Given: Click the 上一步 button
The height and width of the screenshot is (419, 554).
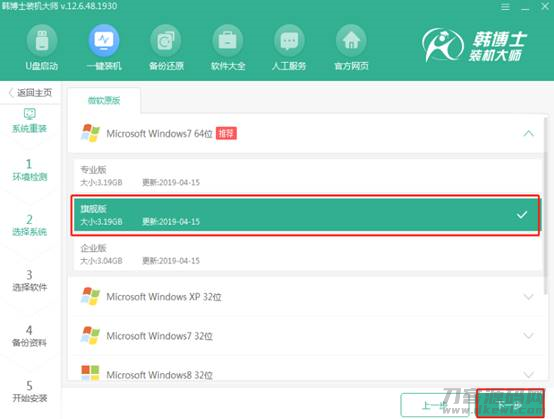Looking at the screenshot, I should point(435,405).
